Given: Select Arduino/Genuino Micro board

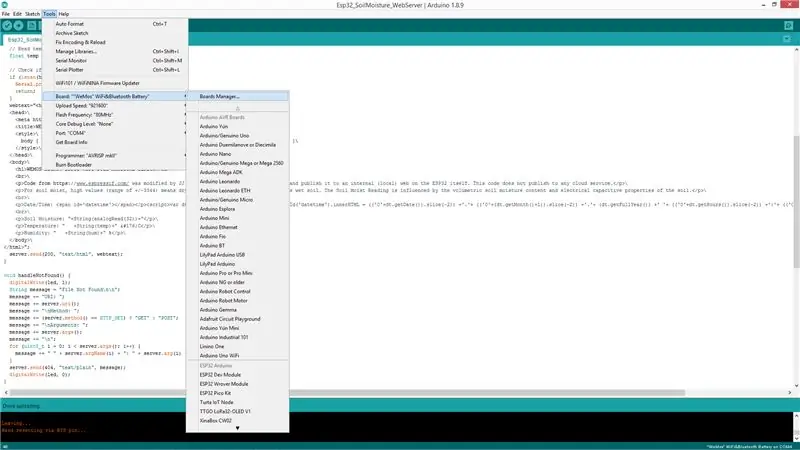Looking at the screenshot, I should (x=237, y=200).
